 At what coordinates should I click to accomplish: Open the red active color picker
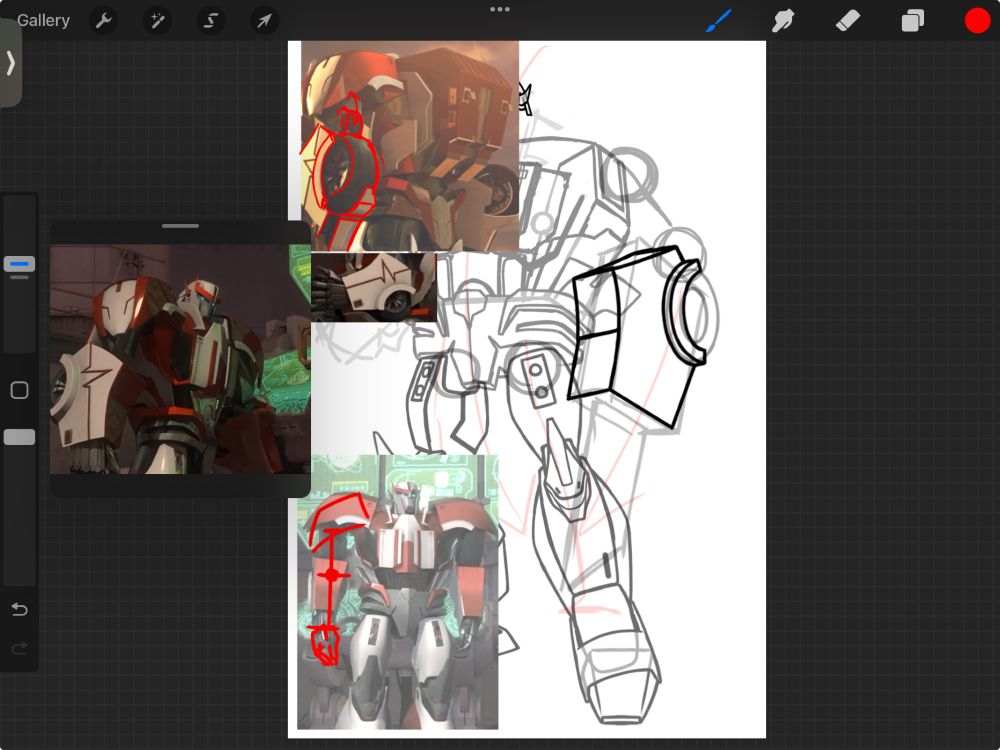(x=977, y=20)
